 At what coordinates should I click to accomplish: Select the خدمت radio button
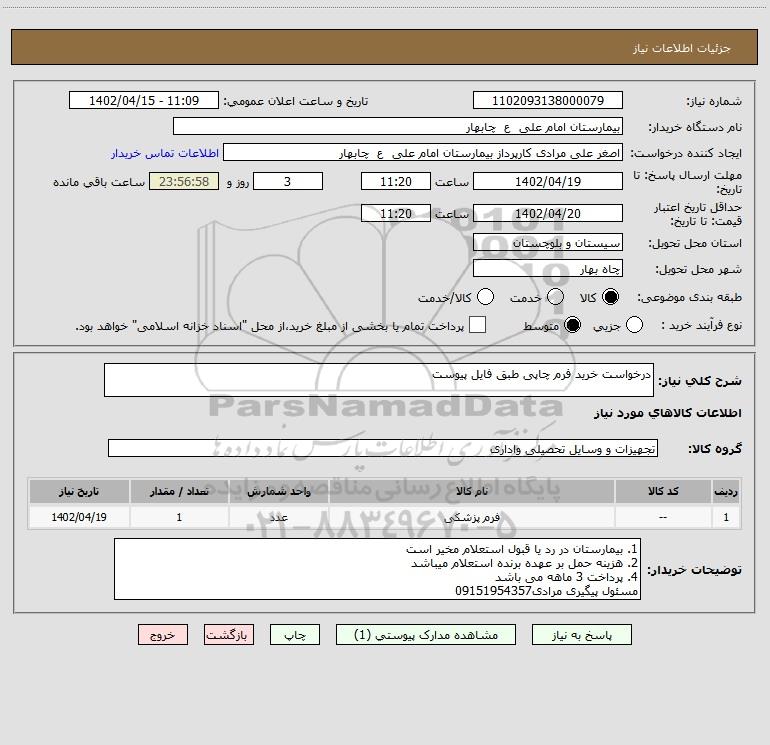point(555,297)
